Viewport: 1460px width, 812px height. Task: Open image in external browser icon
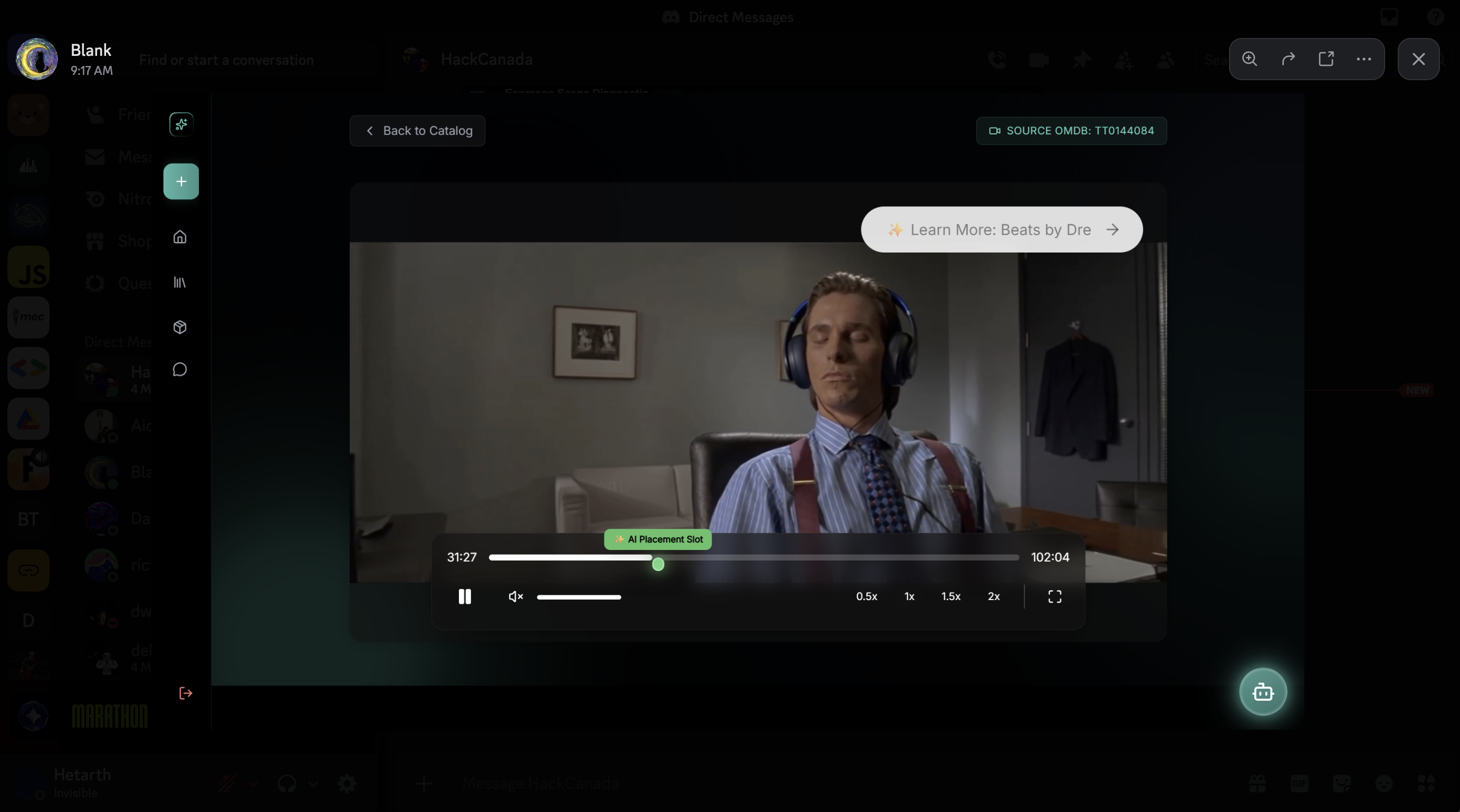(1326, 59)
